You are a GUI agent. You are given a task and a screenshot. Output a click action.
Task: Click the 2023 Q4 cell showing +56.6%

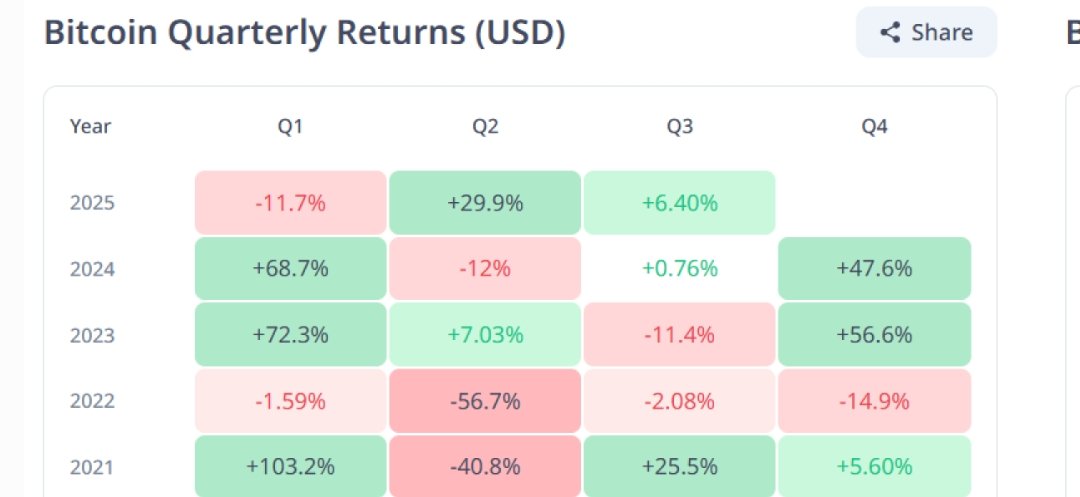[x=874, y=335]
